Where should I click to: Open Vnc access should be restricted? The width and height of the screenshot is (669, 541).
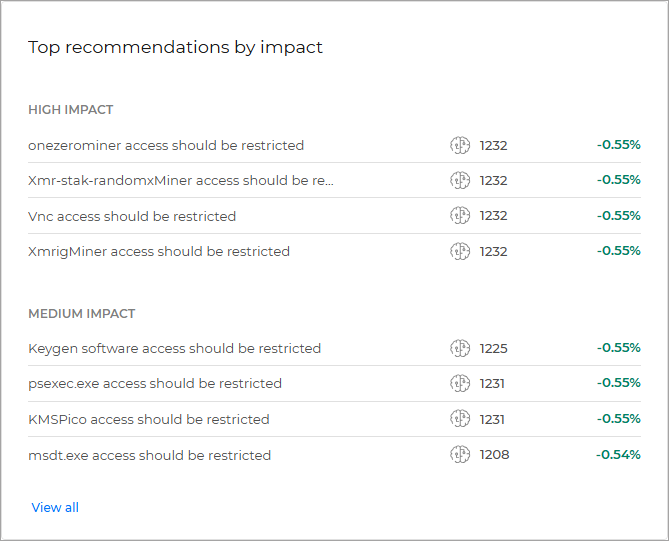point(132,216)
